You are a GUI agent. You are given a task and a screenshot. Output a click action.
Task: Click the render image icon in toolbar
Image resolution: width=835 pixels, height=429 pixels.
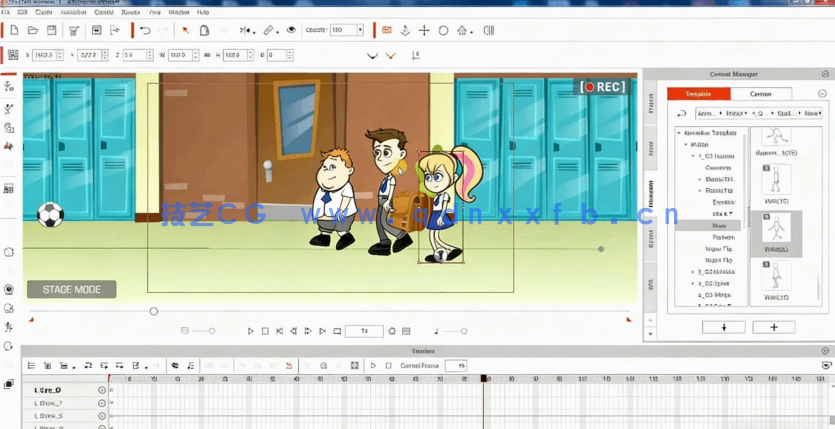[x=96, y=30]
